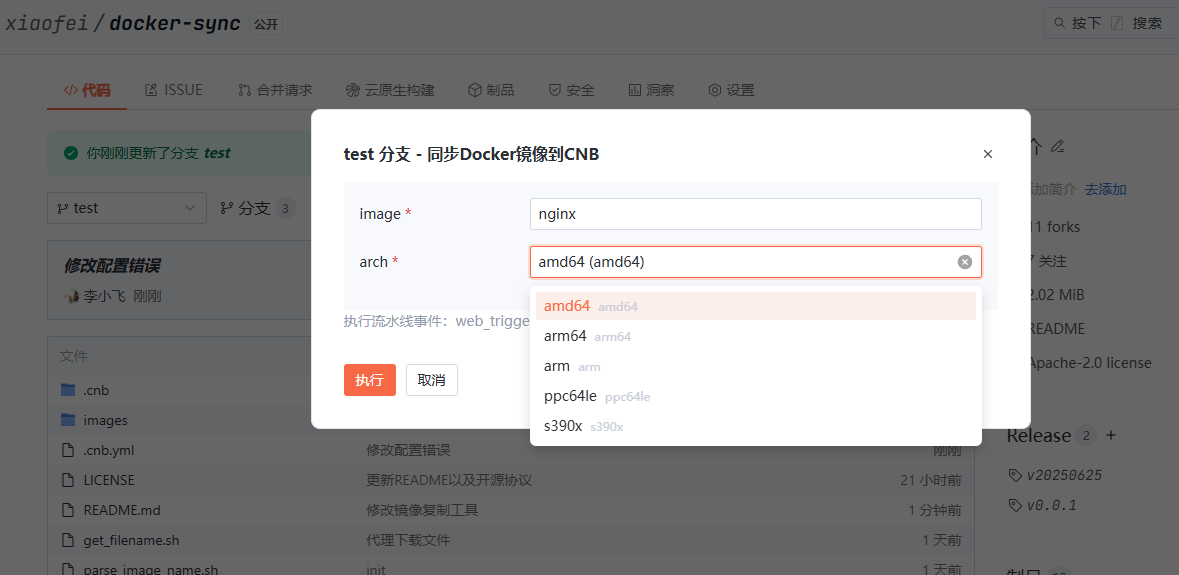This screenshot has width=1179, height=575.
Task: Click the README.md file icon
Action: (x=68, y=510)
